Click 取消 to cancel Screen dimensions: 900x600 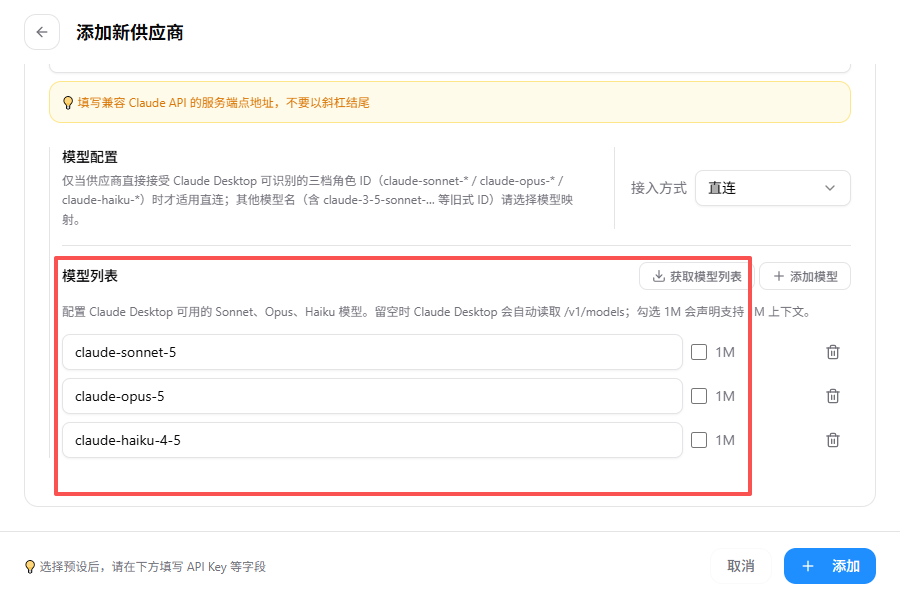click(740, 566)
